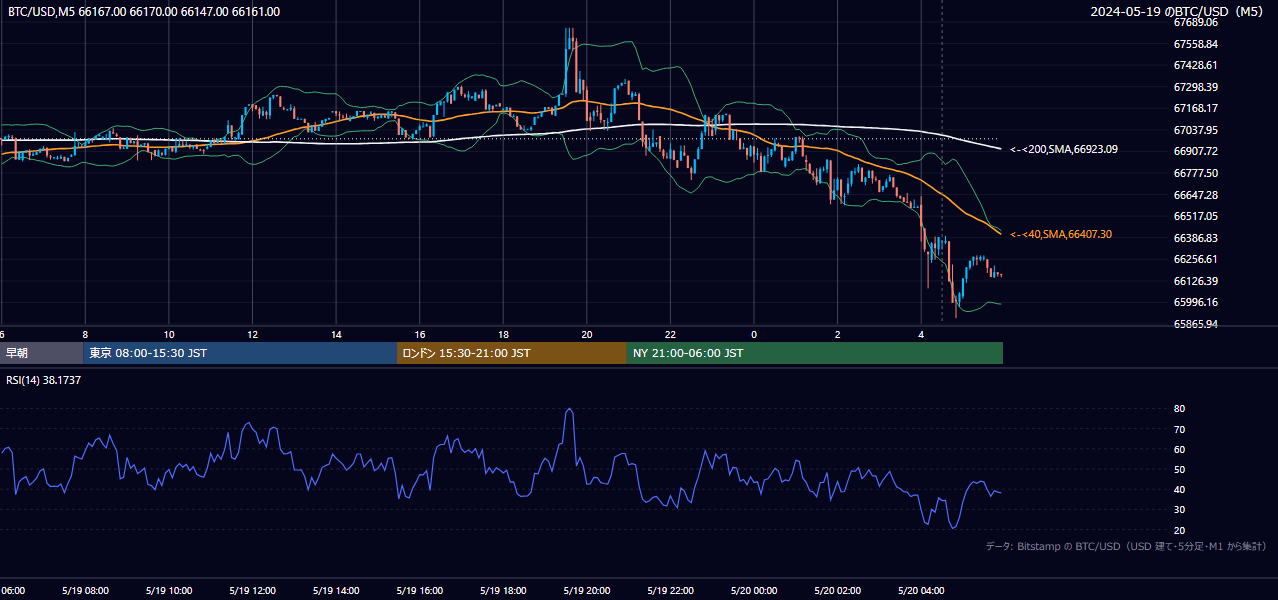Click hour tick 0 under price chart

[x=754, y=334]
